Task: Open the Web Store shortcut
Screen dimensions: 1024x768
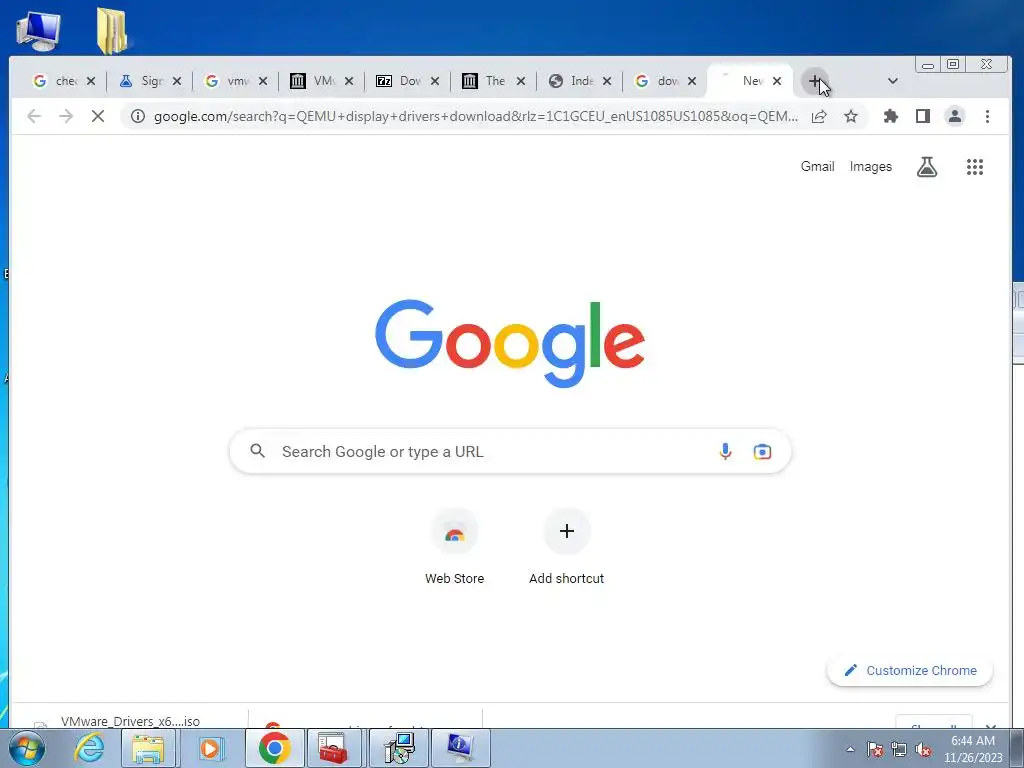Action: click(455, 547)
